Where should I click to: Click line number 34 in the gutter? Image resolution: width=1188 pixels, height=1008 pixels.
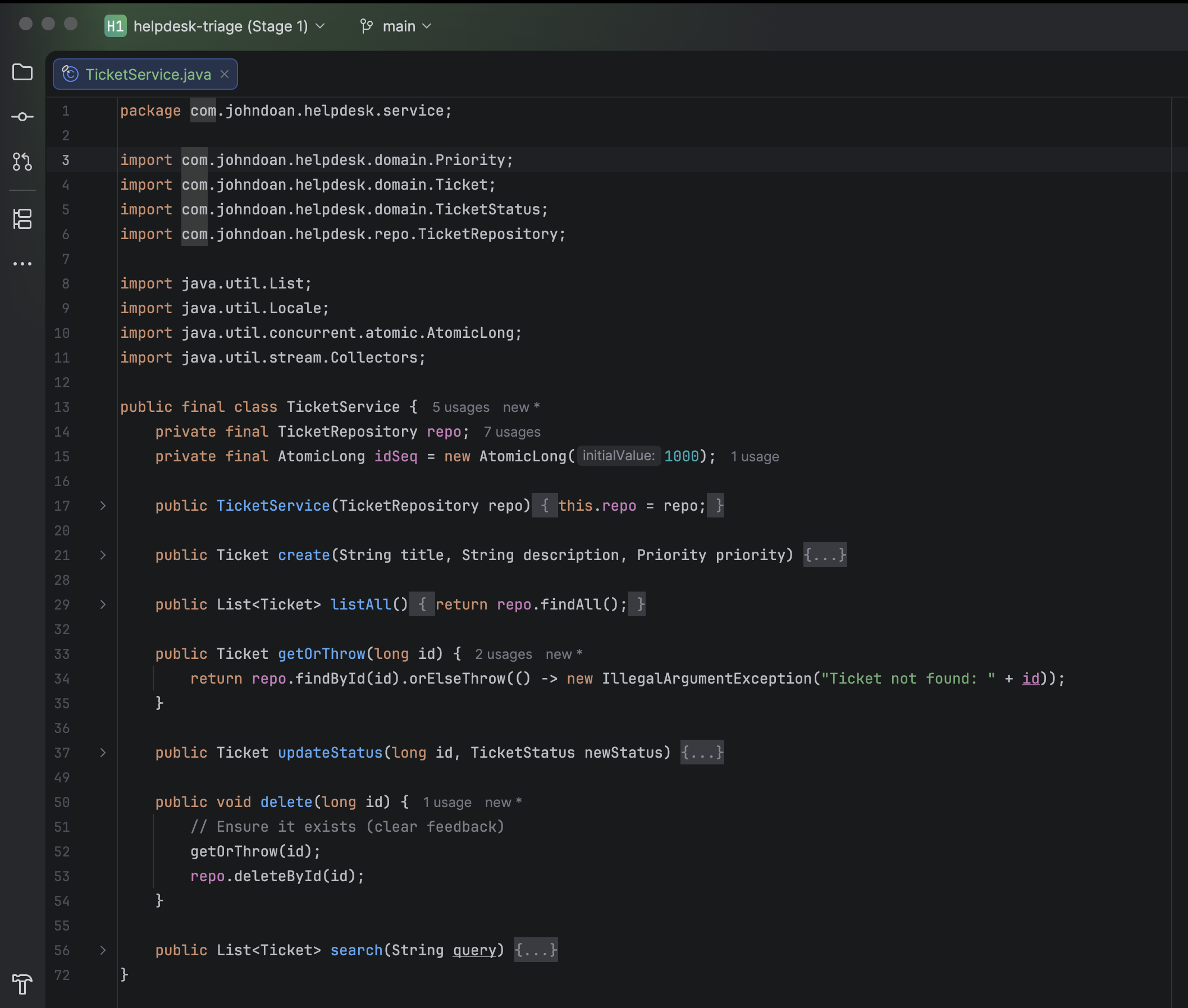tap(62, 679)
